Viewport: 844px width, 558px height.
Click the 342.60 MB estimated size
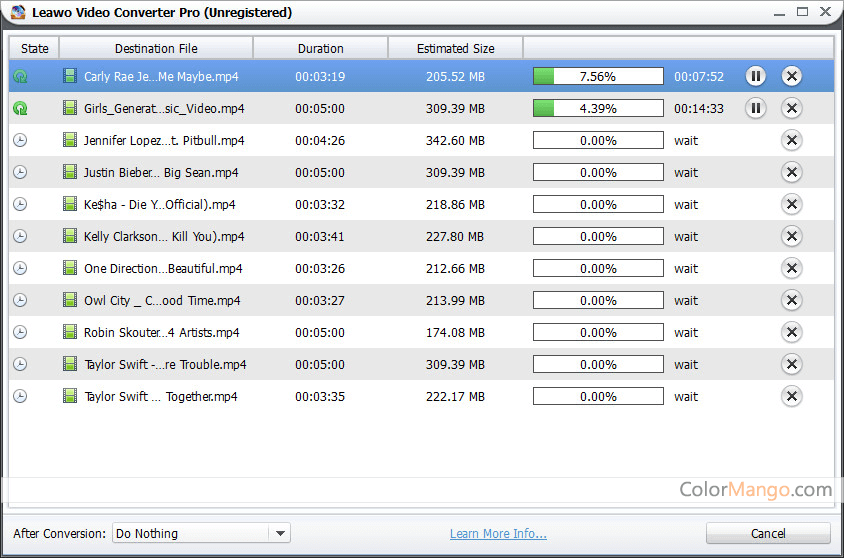click(x=455, y=140)
